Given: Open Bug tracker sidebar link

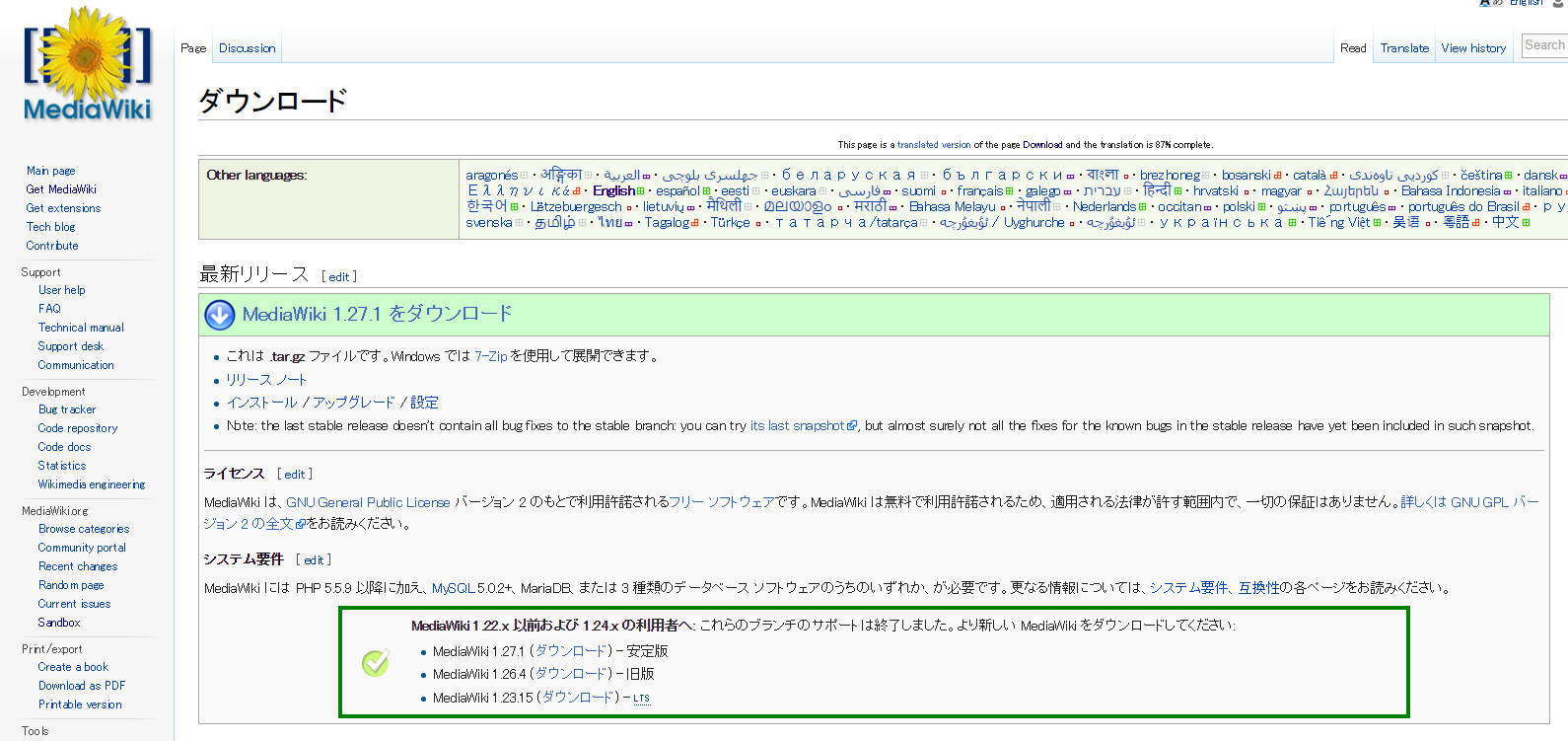Looking at the screenshot, I should tap(67, 409).
